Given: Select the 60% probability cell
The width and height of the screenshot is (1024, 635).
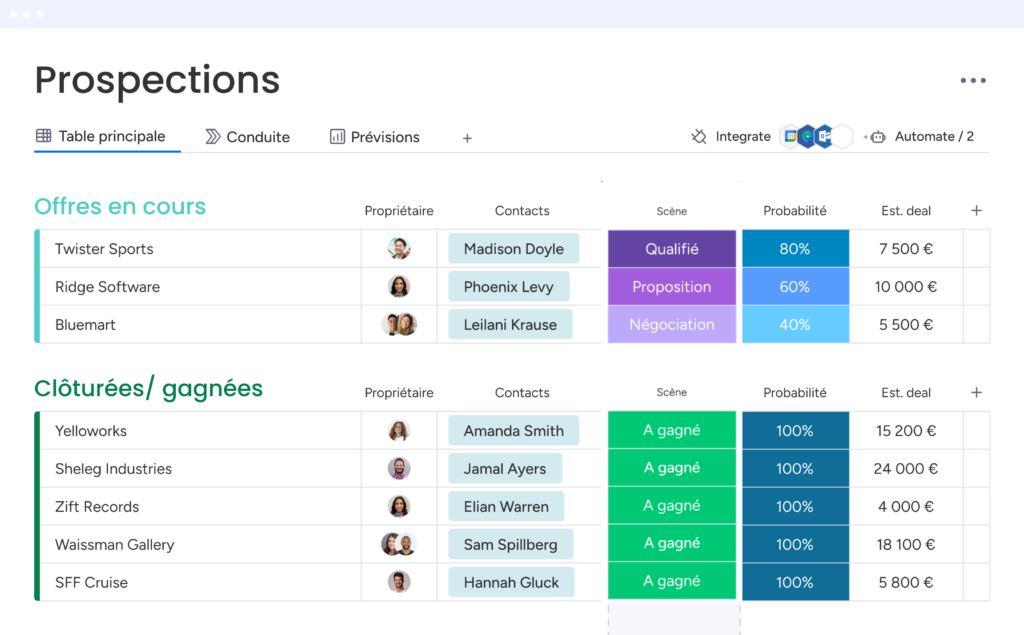Looking at the screenshot, I should 795,286.
